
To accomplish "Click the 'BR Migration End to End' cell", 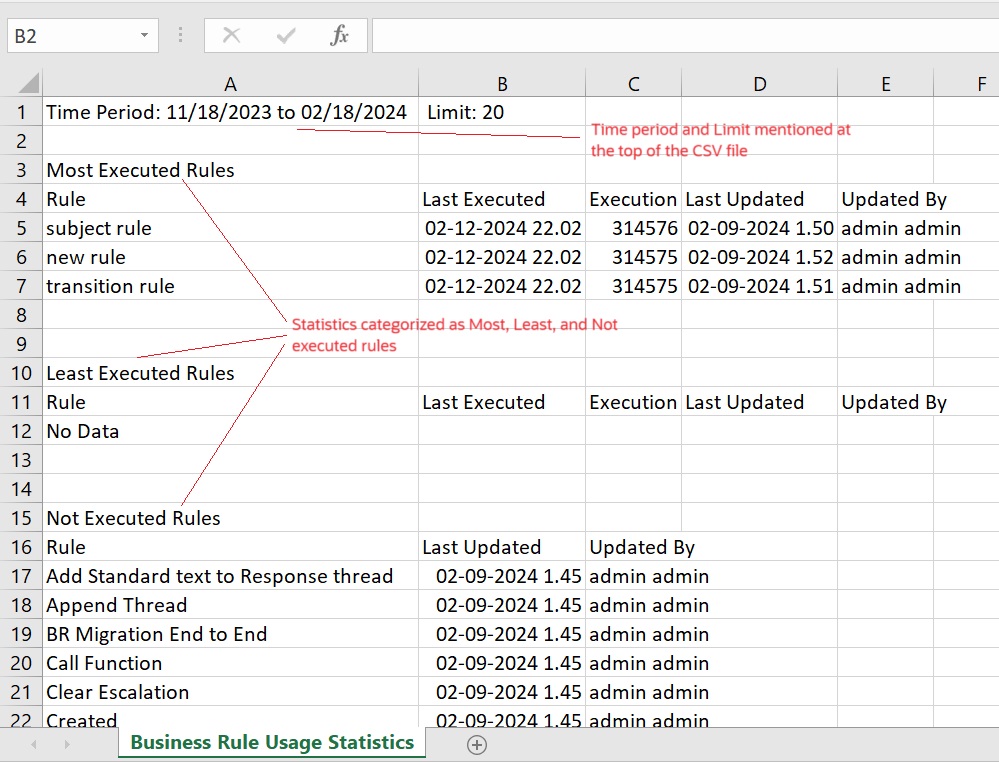I will click(x=231, y=634).
